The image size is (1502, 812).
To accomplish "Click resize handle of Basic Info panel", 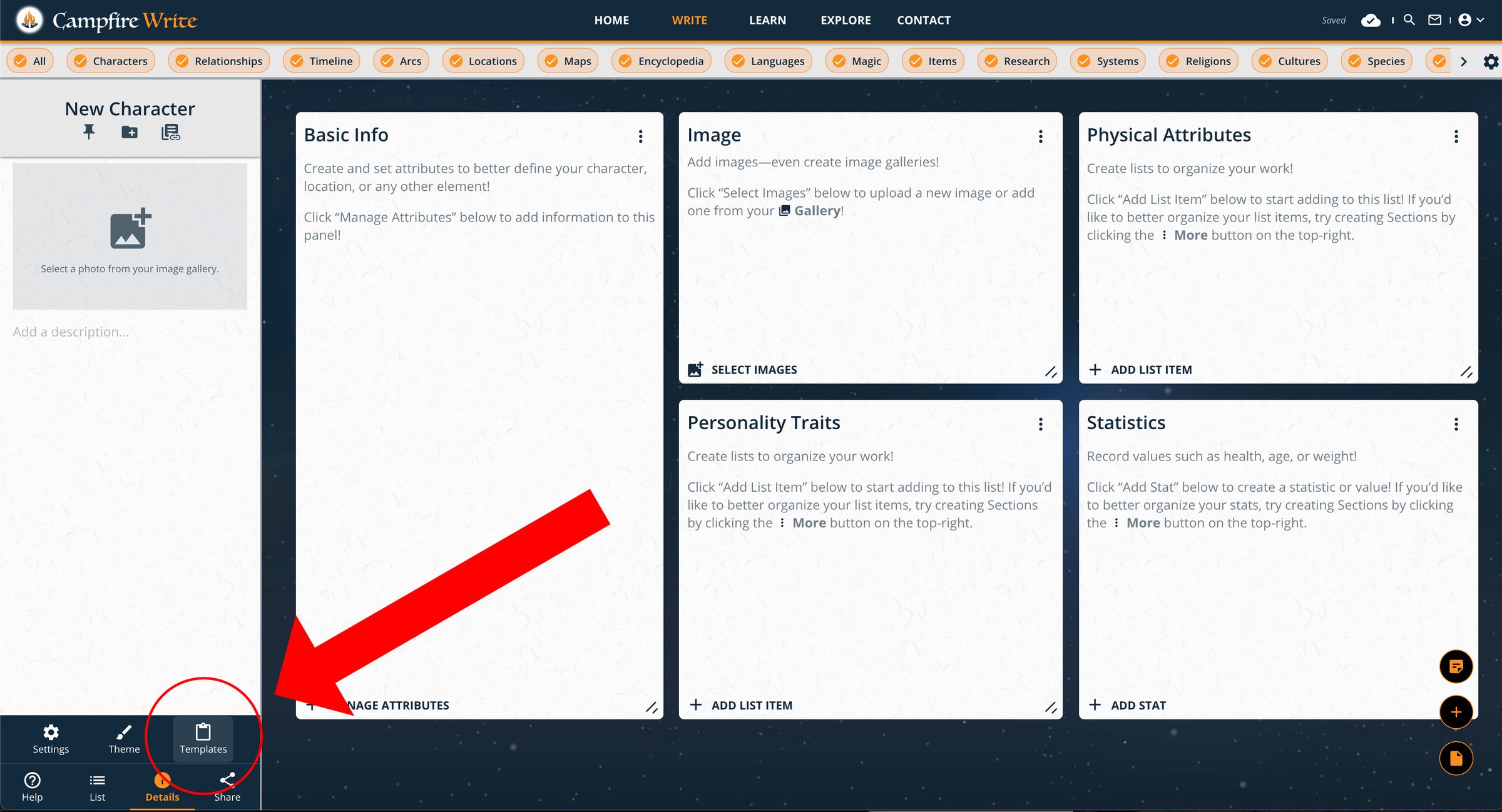I will [651, 708].
